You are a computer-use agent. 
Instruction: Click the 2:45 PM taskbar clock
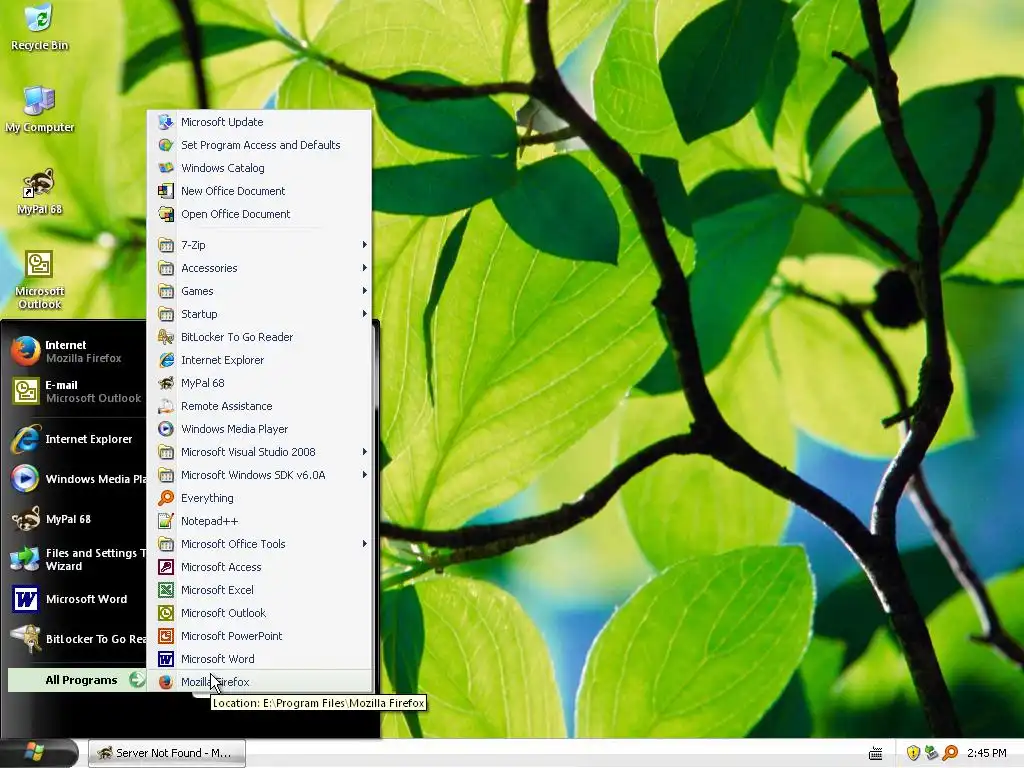tap(986, 753)
